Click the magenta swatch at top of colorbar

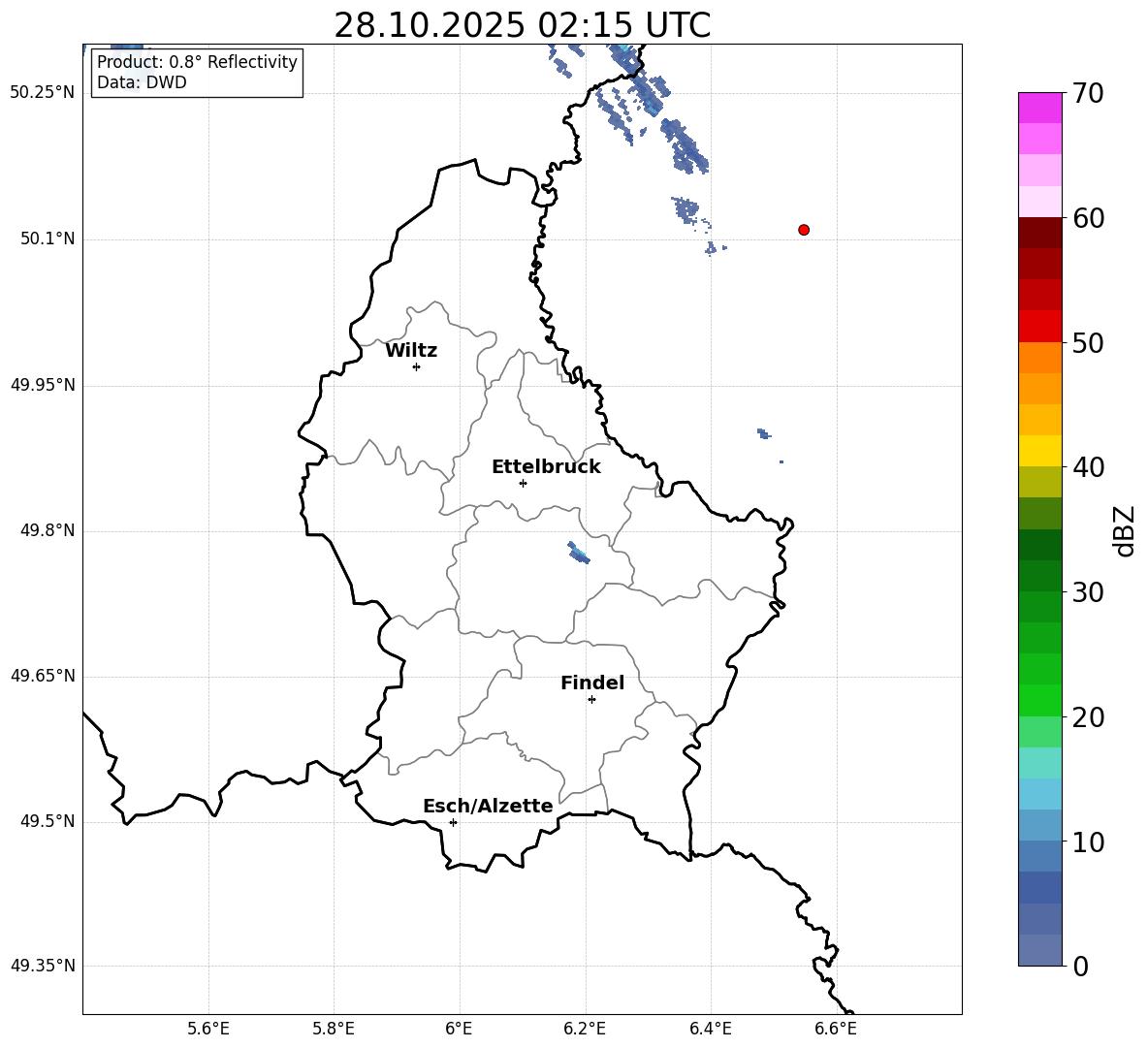click(x=1040, y=108)
